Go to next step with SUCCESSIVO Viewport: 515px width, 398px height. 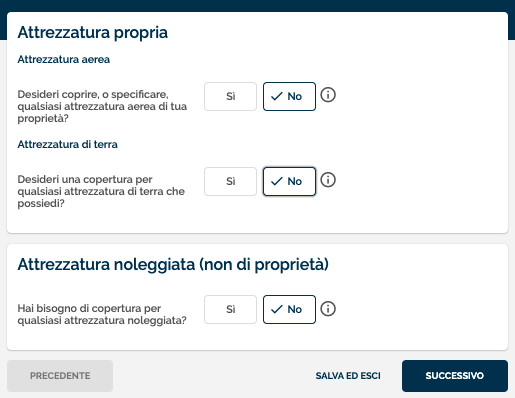click(455, 376)
